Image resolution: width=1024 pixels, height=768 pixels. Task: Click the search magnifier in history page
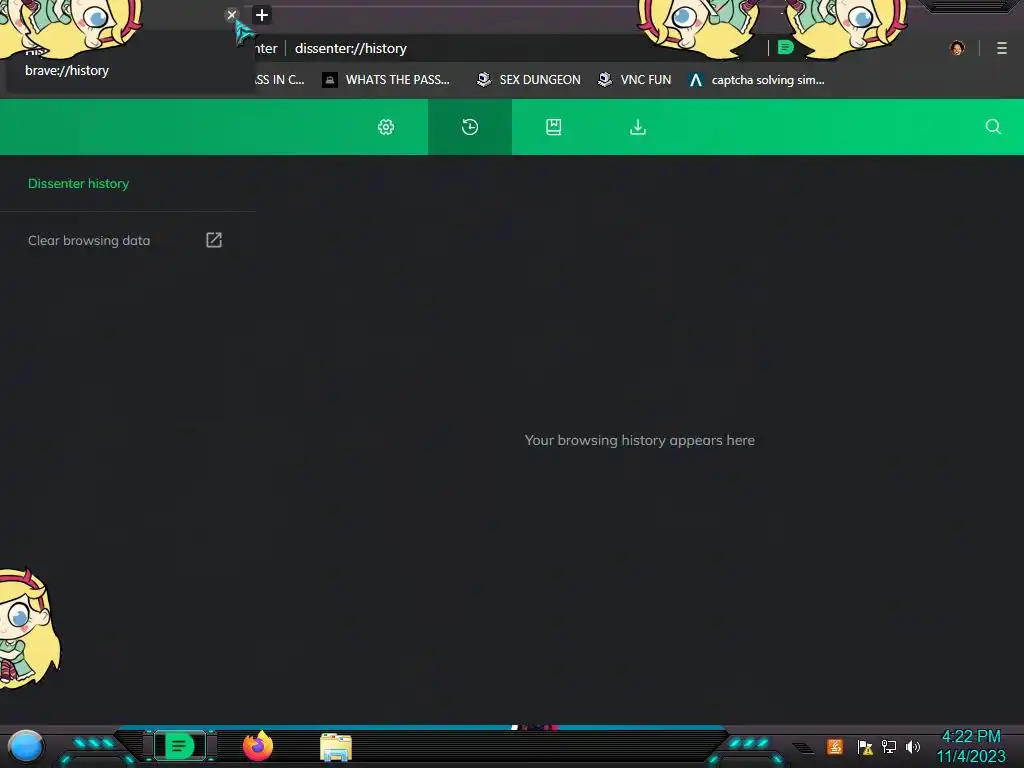pos(993,127)
